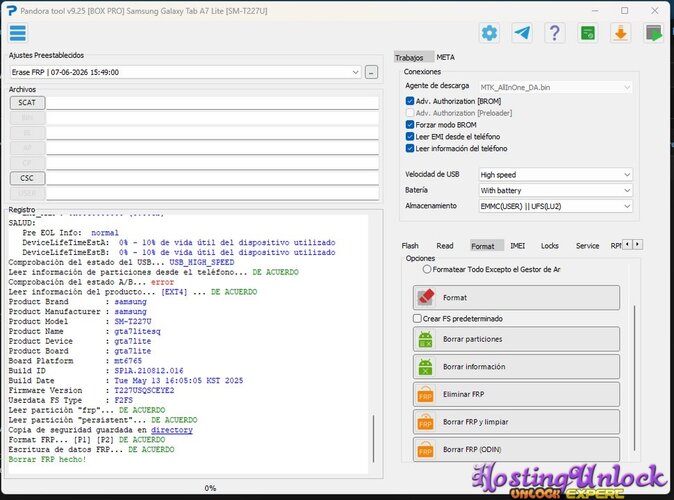Click the log line "Borrar FRP hecho!"
Screen dimensions: 674x500
47,460
